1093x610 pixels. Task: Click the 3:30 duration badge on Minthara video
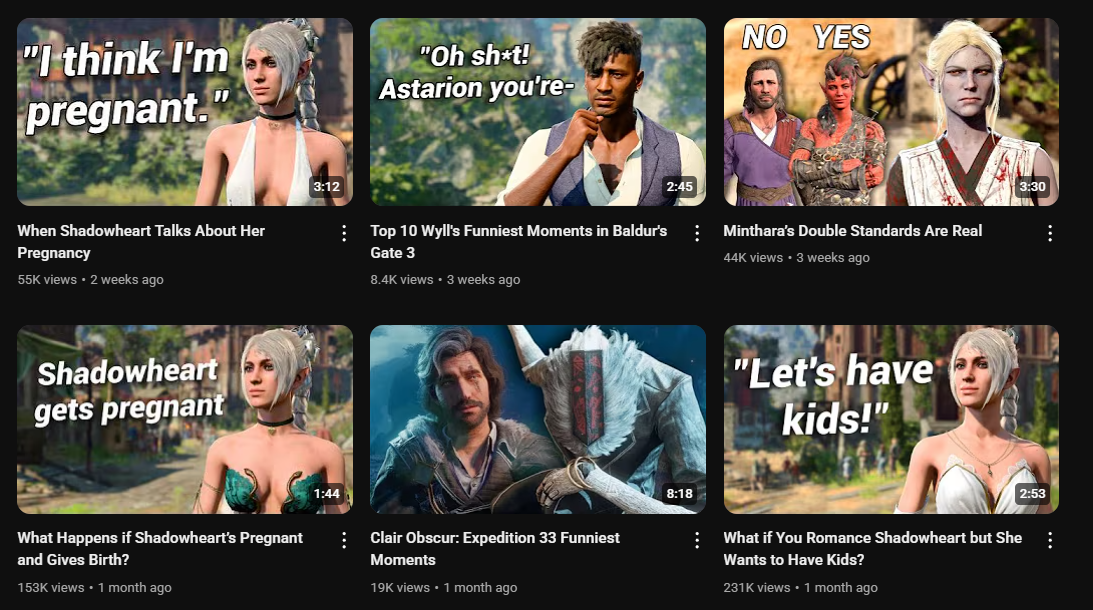[x=1032, y=187]
